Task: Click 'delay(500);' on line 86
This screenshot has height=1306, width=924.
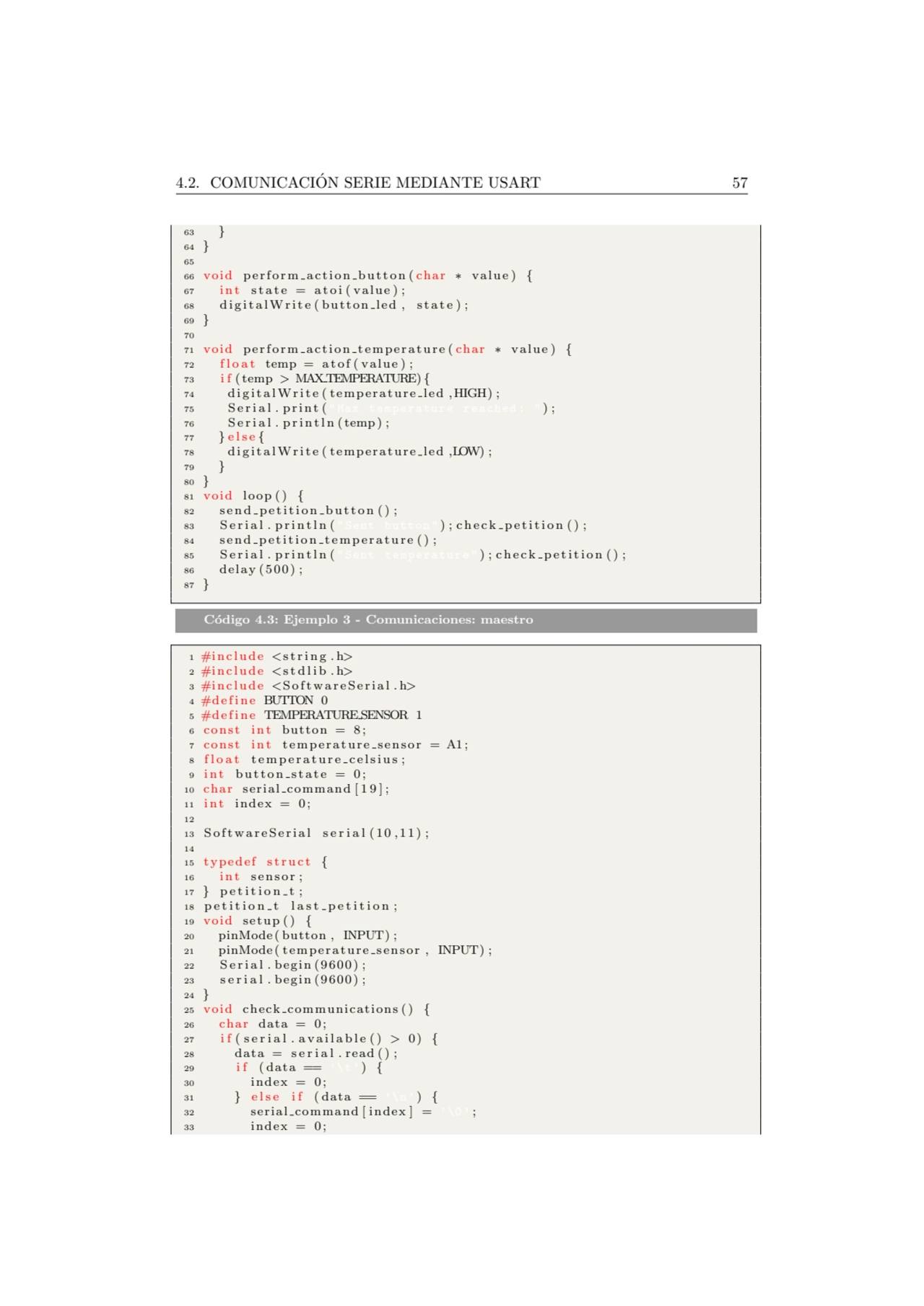Action: click(x=261, y=570)
